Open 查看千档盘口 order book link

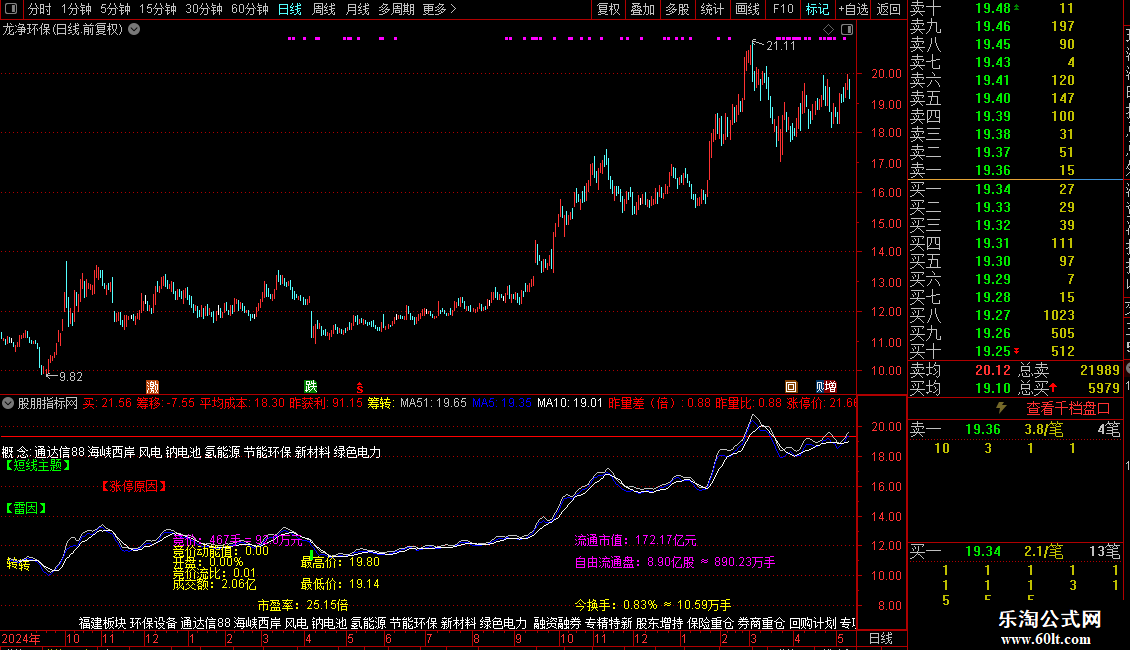click(x=1069, y=409)
